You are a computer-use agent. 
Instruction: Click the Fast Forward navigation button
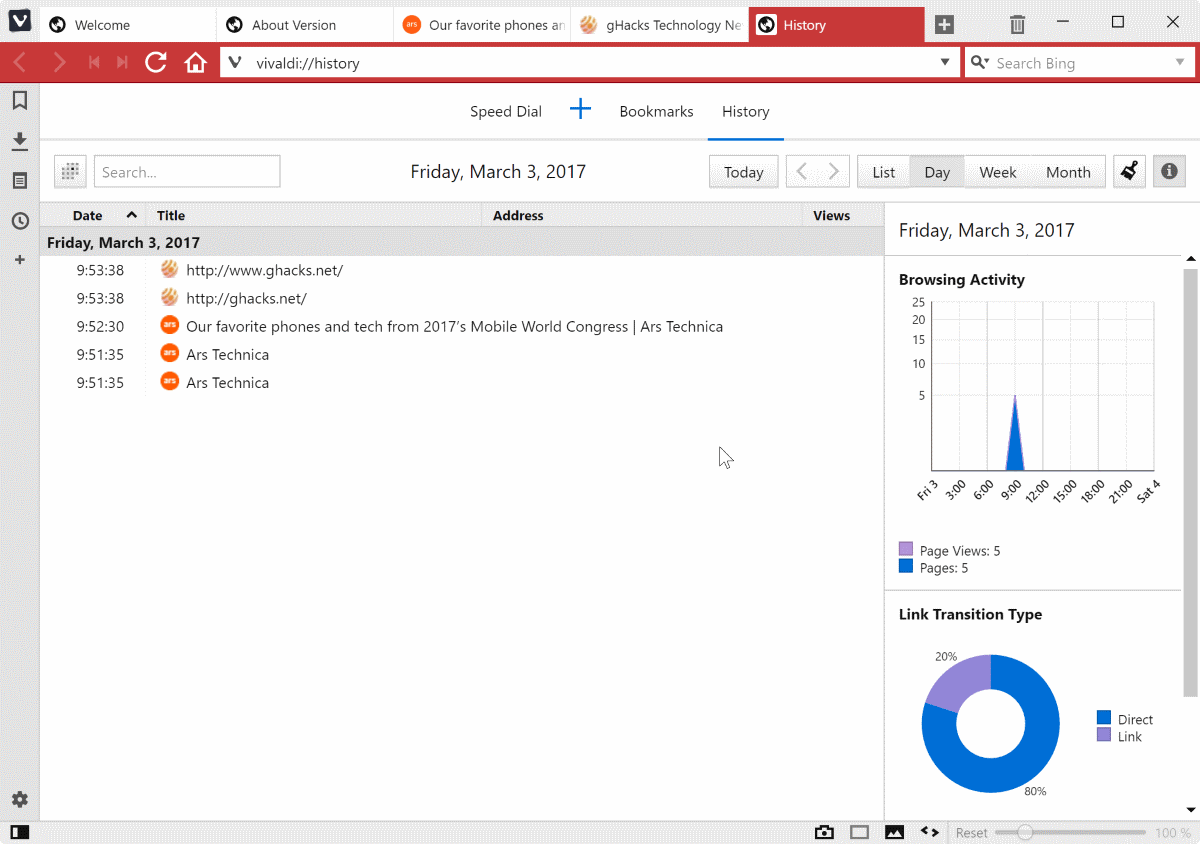click(x=123, y=63)
